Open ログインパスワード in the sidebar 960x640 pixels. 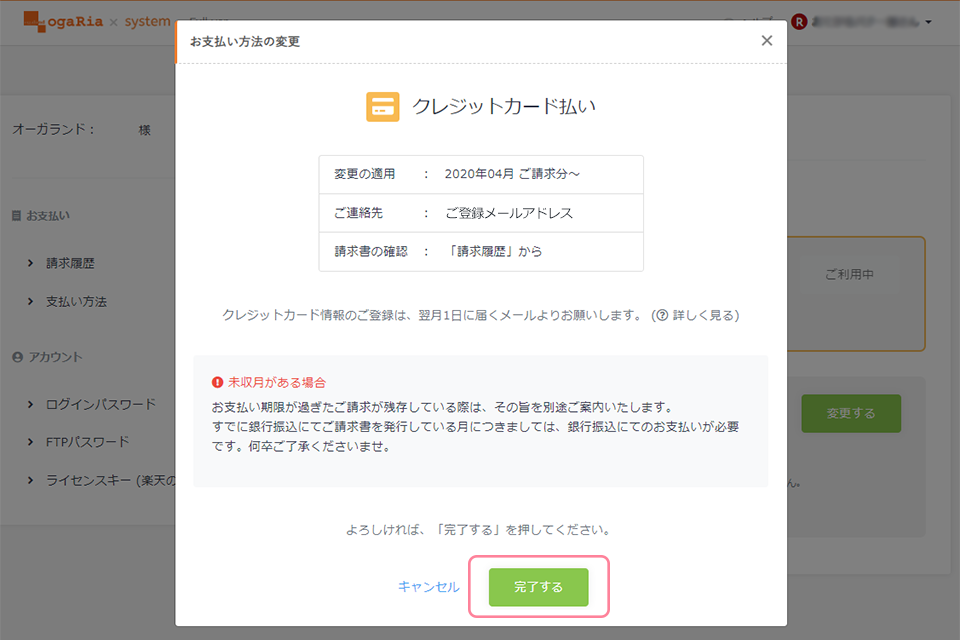[101, 404]
